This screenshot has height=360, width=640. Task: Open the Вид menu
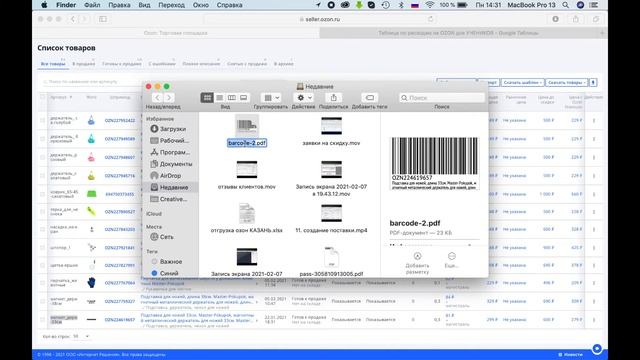coord(144,5)
